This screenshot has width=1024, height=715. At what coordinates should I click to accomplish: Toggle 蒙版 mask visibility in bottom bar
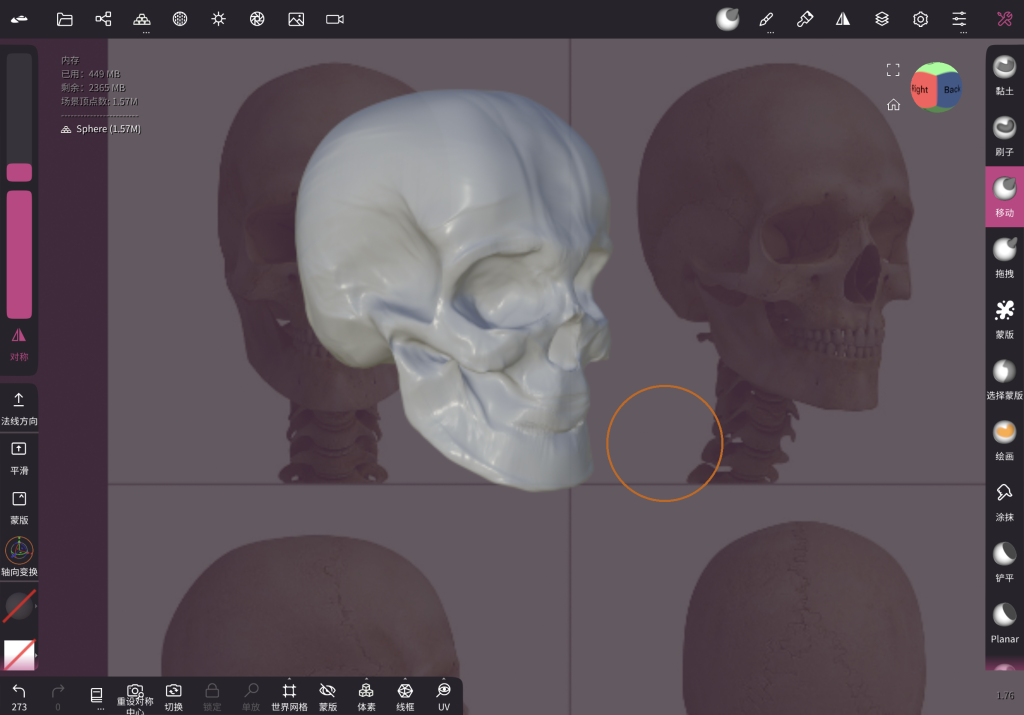pyautogui.click(x=328, y=697)
